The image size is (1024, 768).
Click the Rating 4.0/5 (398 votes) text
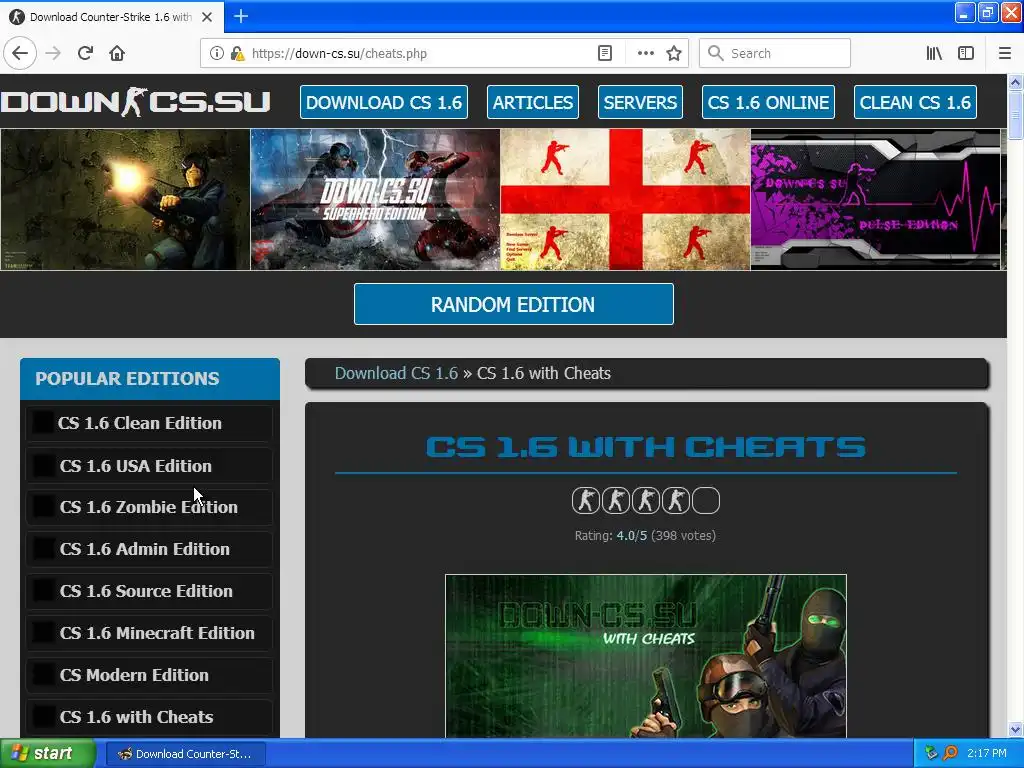click(645, 536)
